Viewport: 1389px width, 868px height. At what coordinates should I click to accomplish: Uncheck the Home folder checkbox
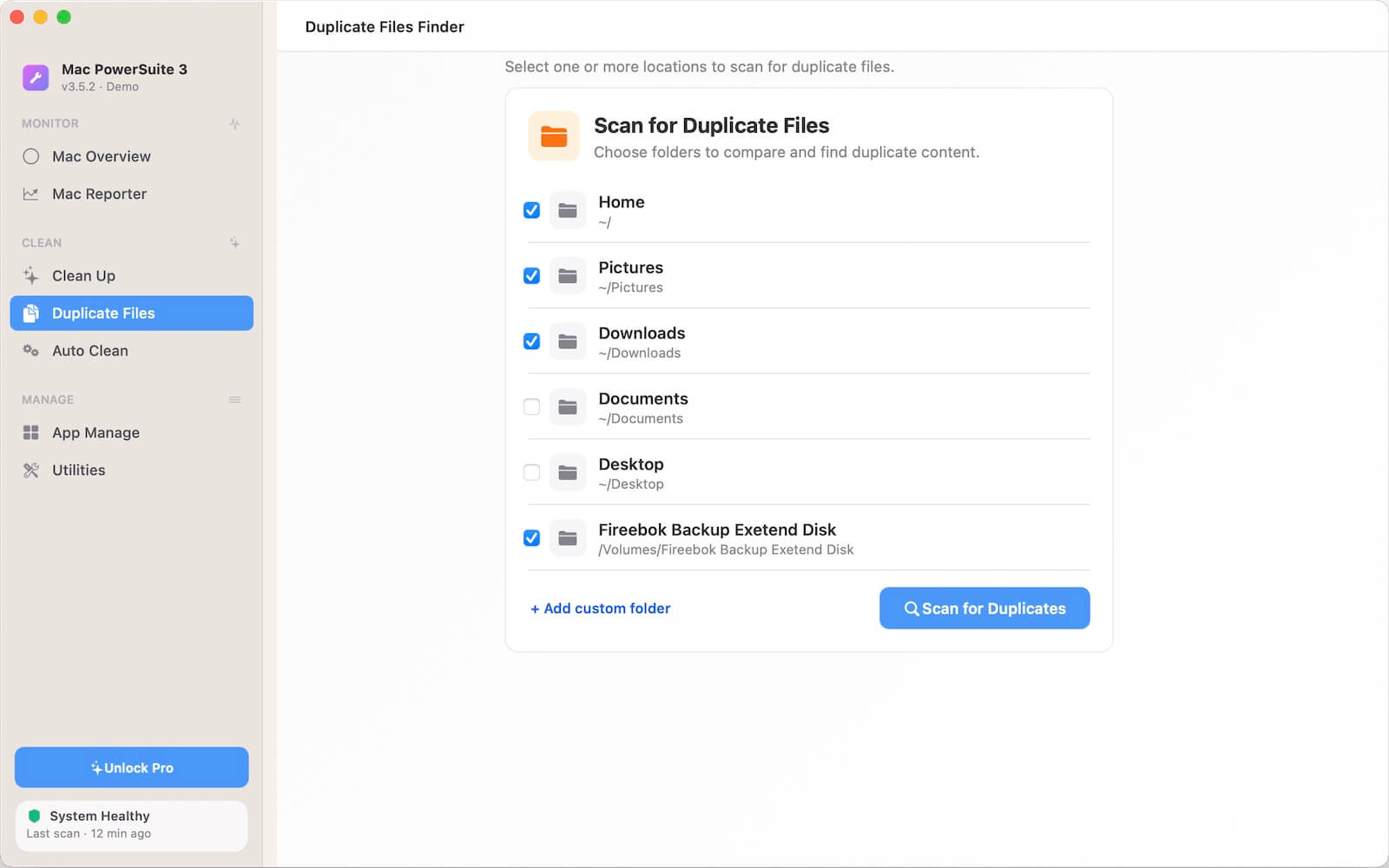pos(532,210)
